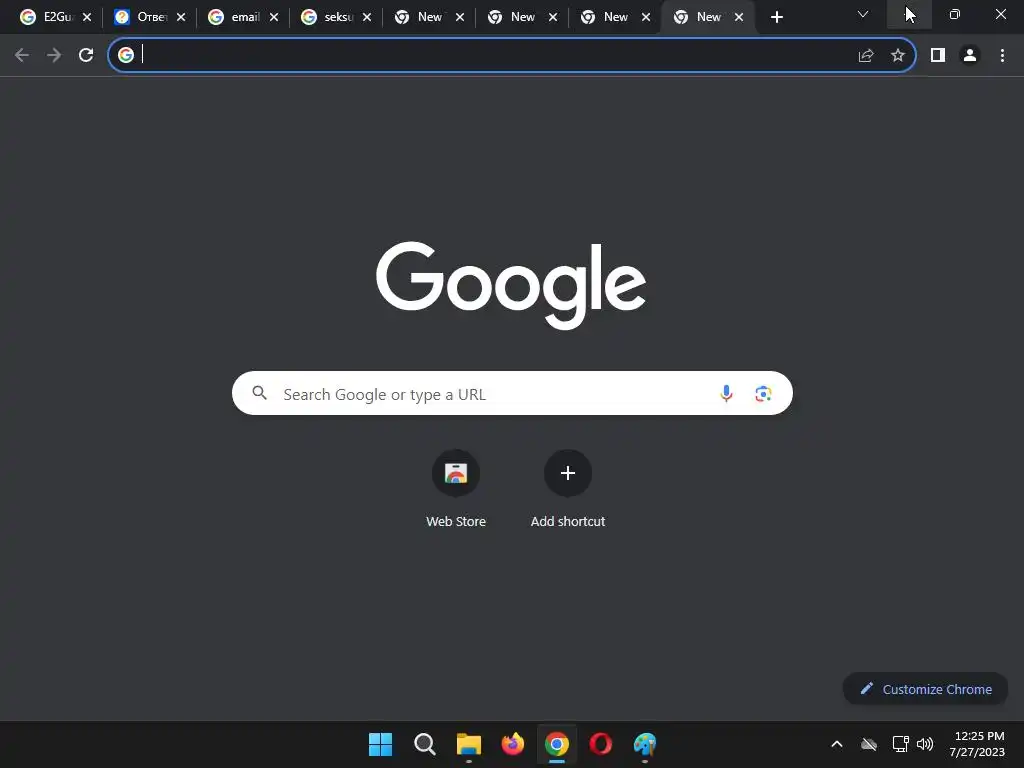Click the Chrome taskbar icon
The height and width of the screenshot is (768, 1024).
[x=556, y=744]
